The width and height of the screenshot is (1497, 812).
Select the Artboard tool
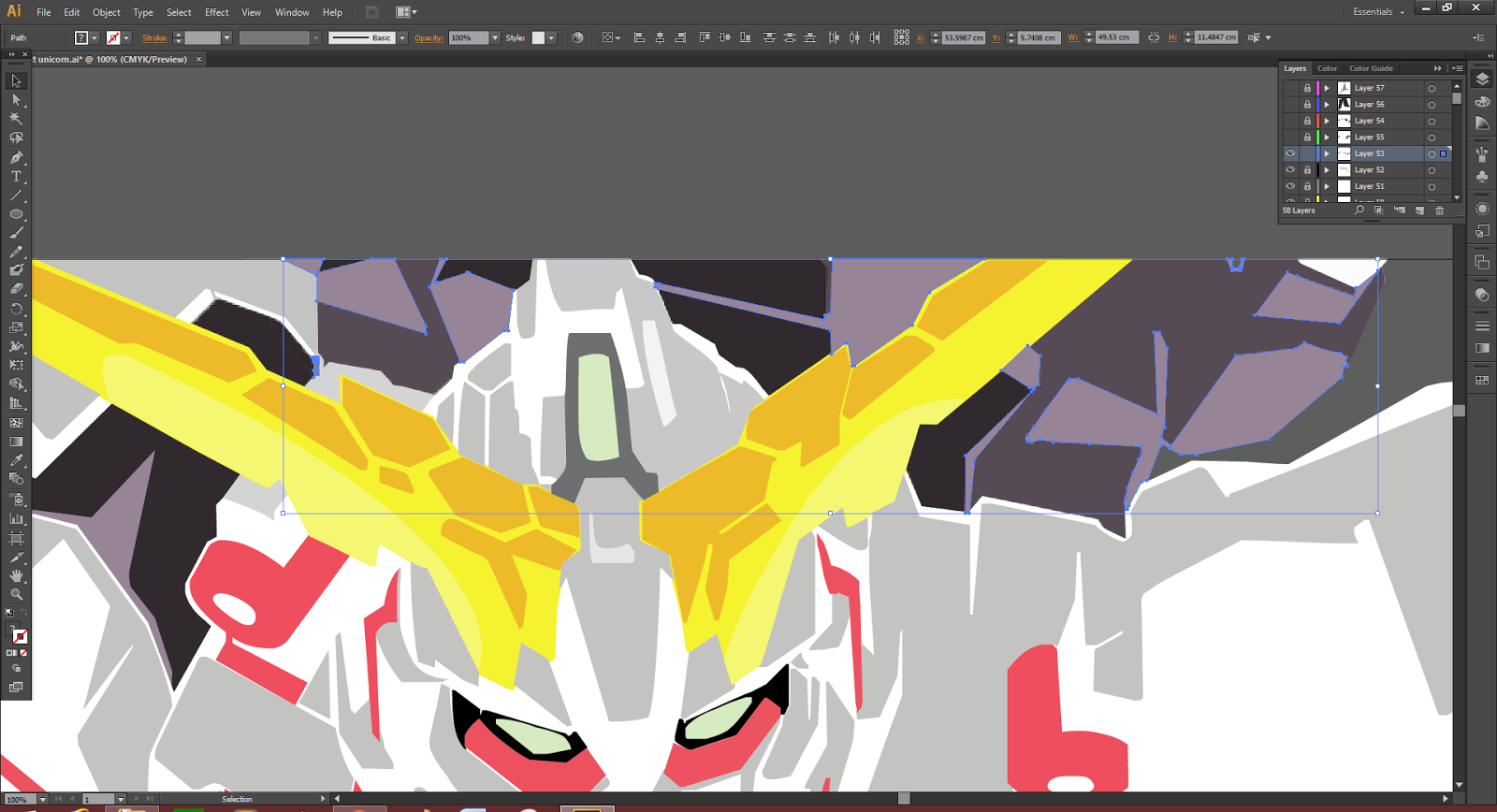pyautogui.click(x=16, y=538)
